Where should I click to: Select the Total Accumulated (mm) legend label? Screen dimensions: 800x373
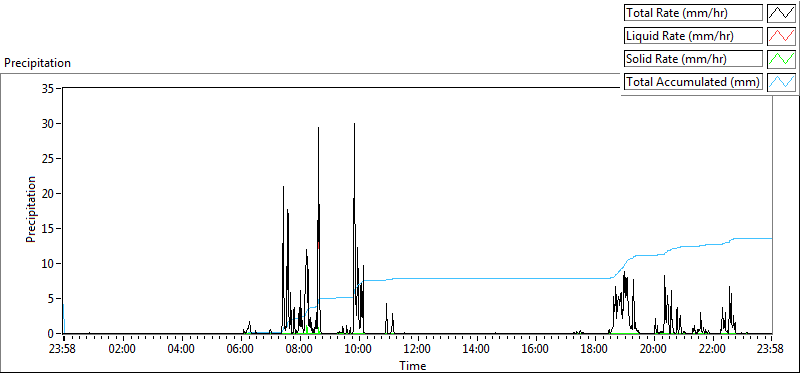pos(693,82)
